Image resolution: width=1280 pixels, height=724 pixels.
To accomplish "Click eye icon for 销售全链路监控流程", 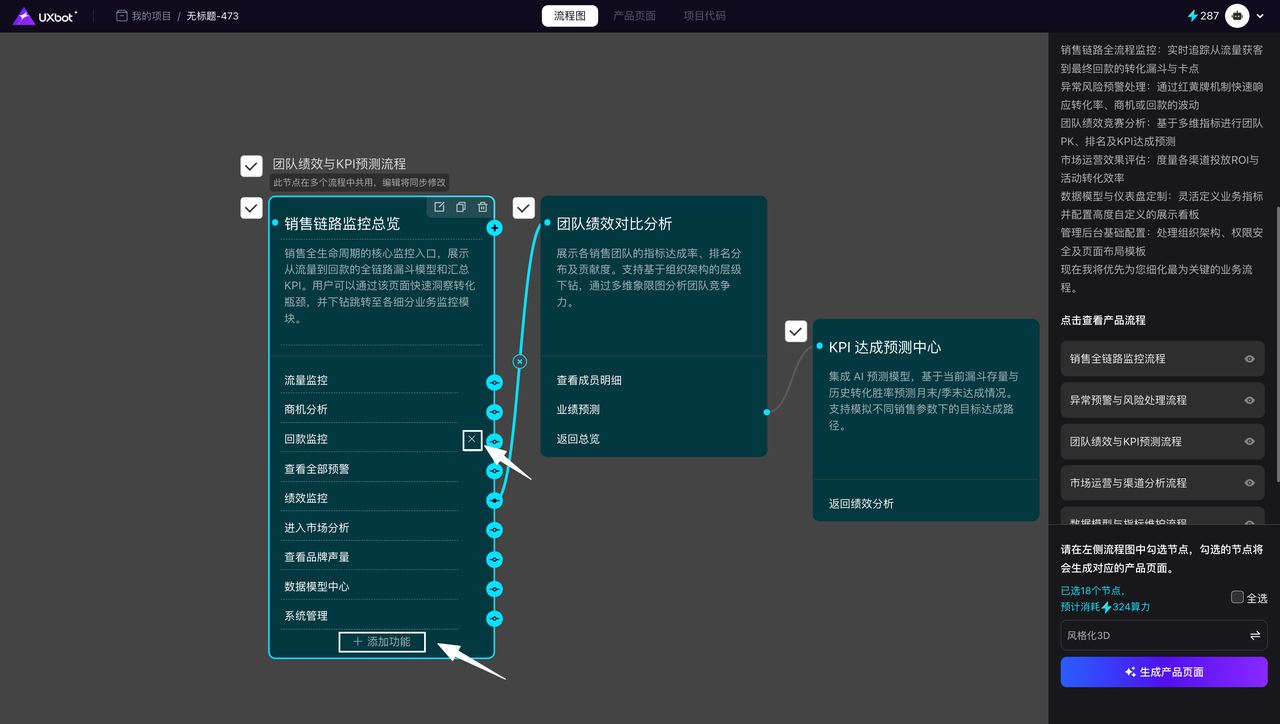I will click(1249, 359).
